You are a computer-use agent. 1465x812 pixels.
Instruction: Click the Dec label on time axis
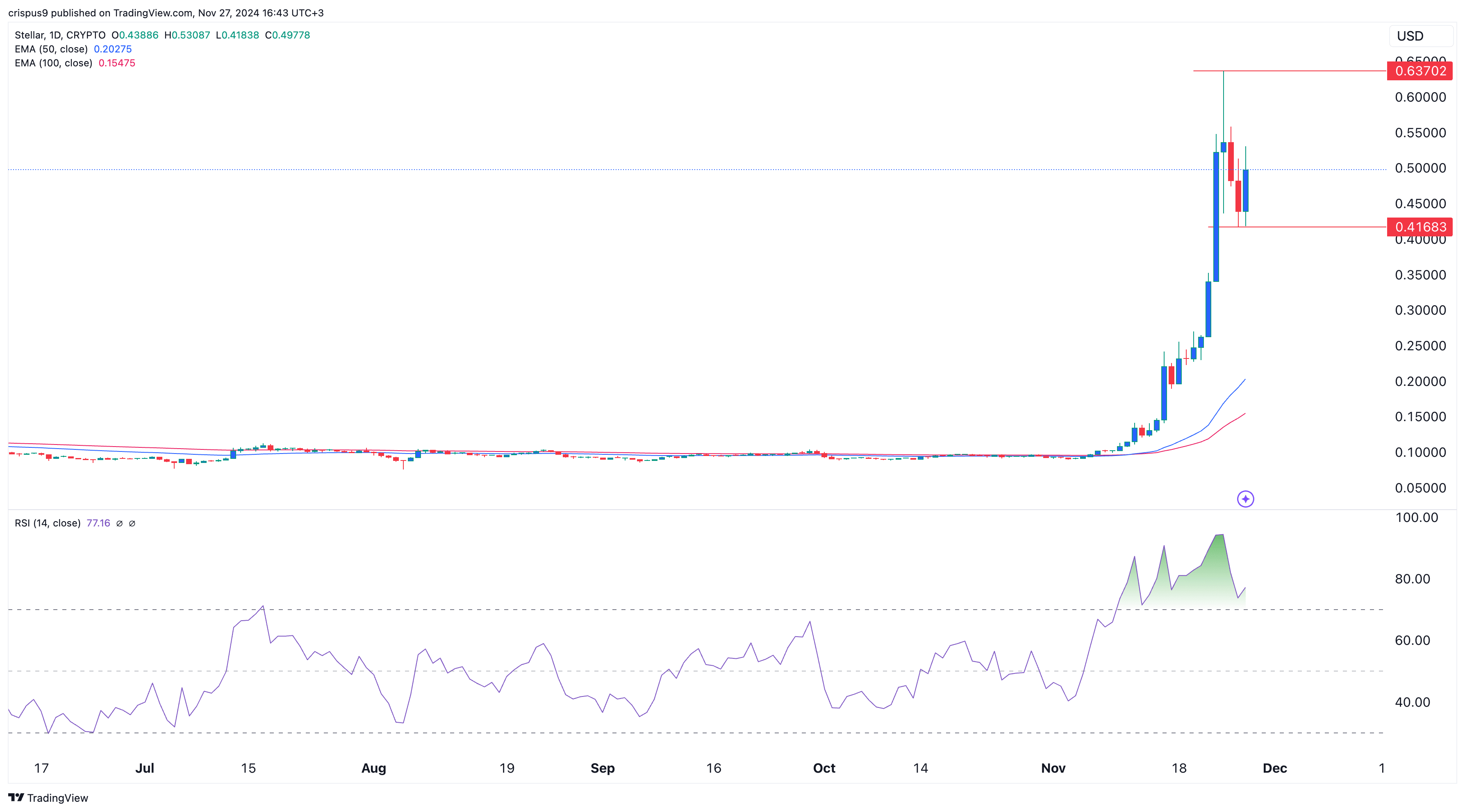[1274, 768]
